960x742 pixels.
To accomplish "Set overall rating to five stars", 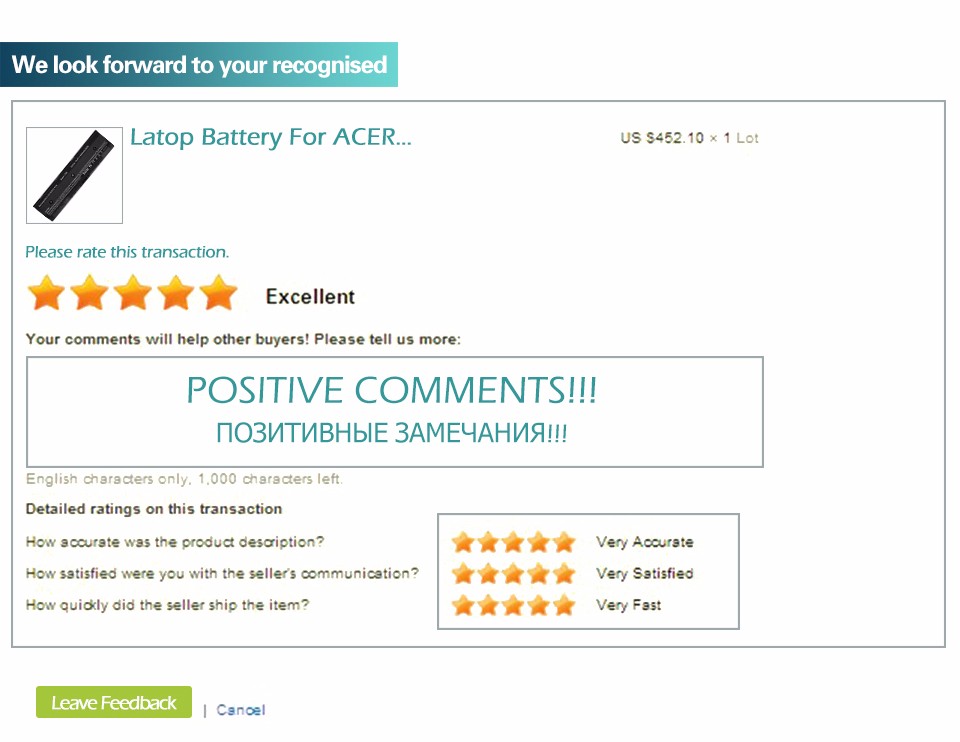I will 218,294.
